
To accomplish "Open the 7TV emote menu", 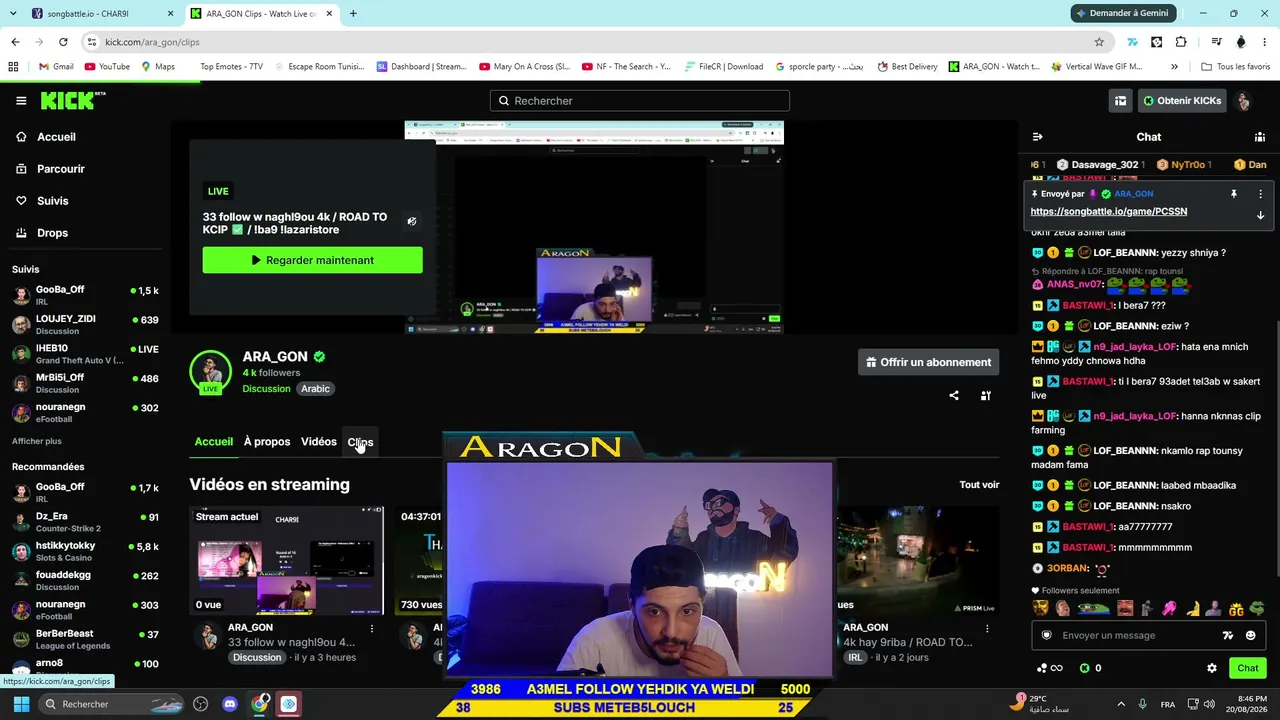I will click(1228, 635).
